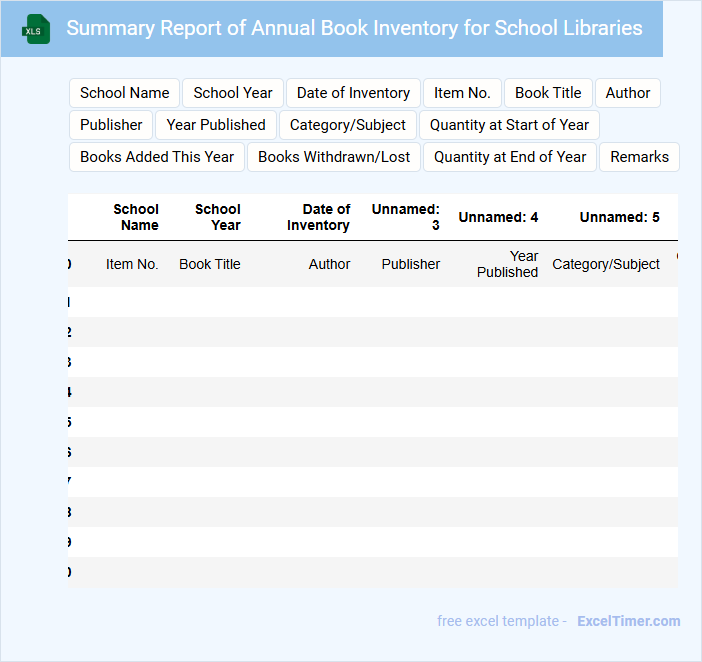This screenshot has width=702, height=662.
Task: Click the Publisher tag button
Action: click(x=111, y=125)
